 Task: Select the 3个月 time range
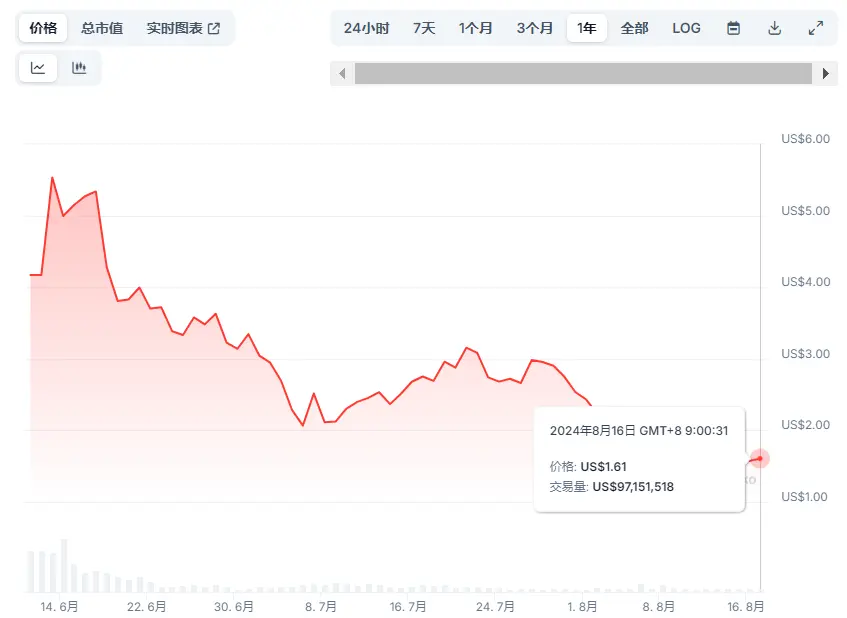534,28
